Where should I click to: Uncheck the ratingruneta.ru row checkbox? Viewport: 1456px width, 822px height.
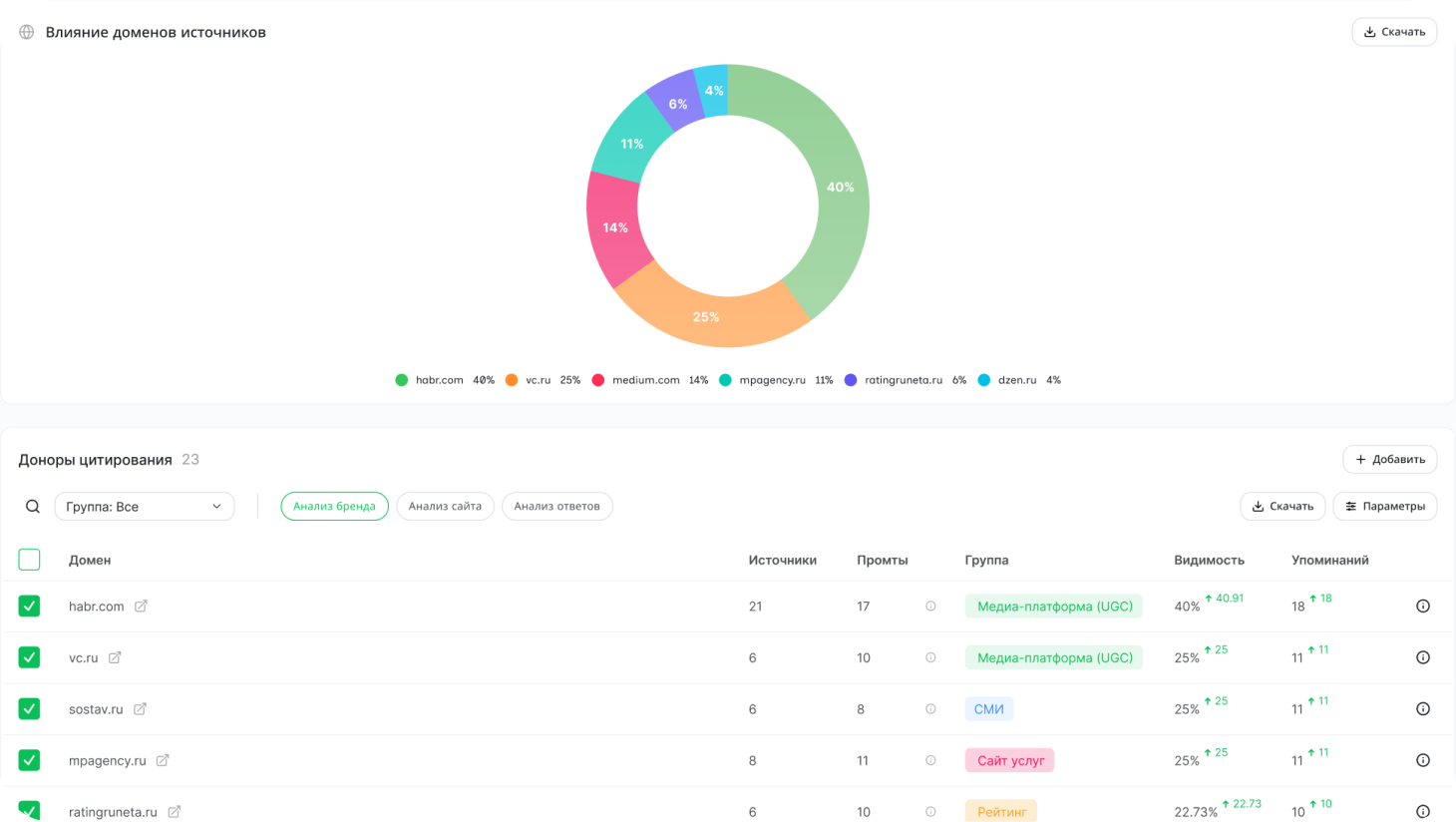point(30,811)
